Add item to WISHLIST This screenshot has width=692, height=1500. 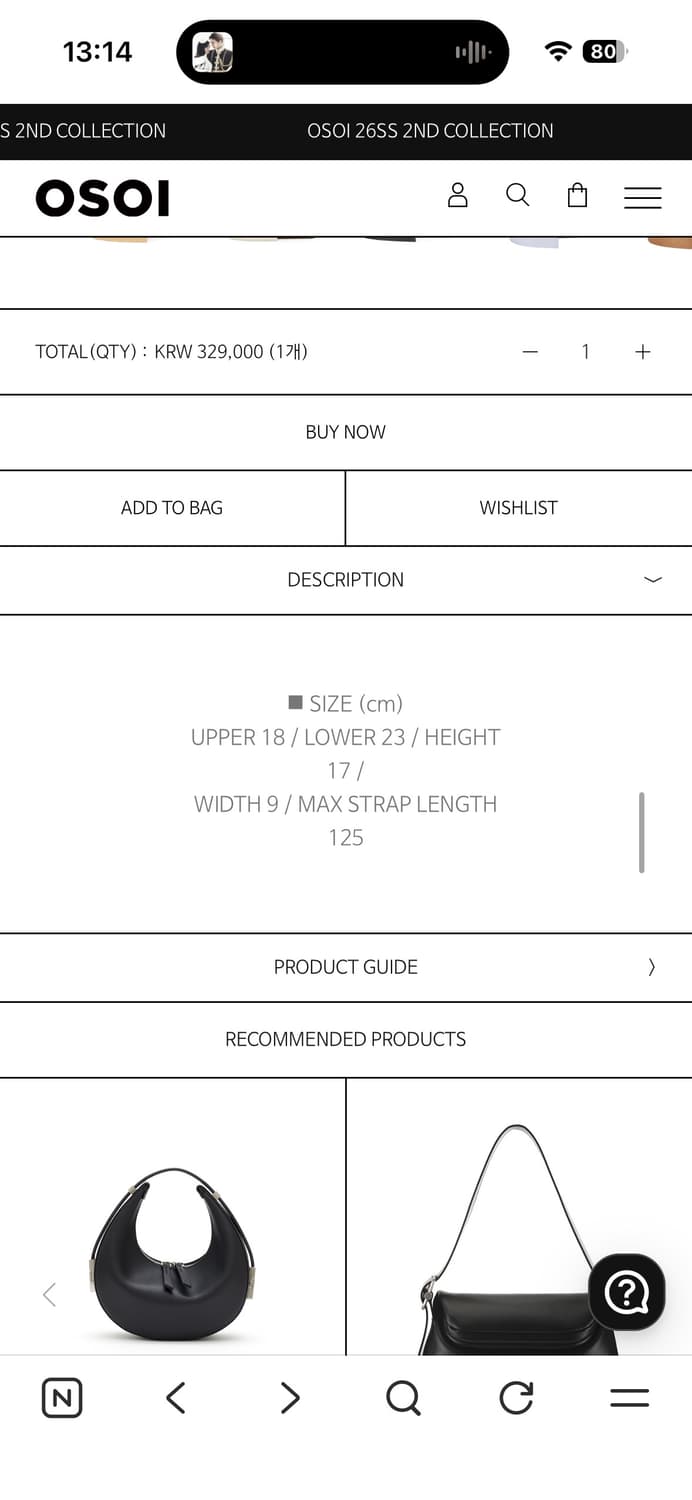[518, 508]
